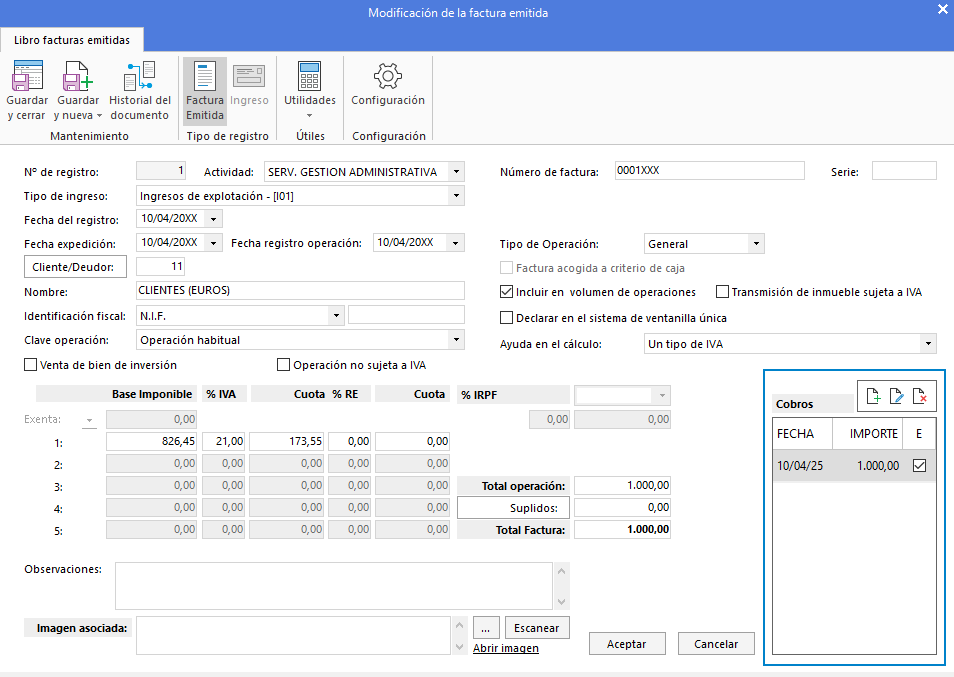Click Serie input field
Image resolution: width=954 pixels, height=677 pixels.
pos(904,170)
